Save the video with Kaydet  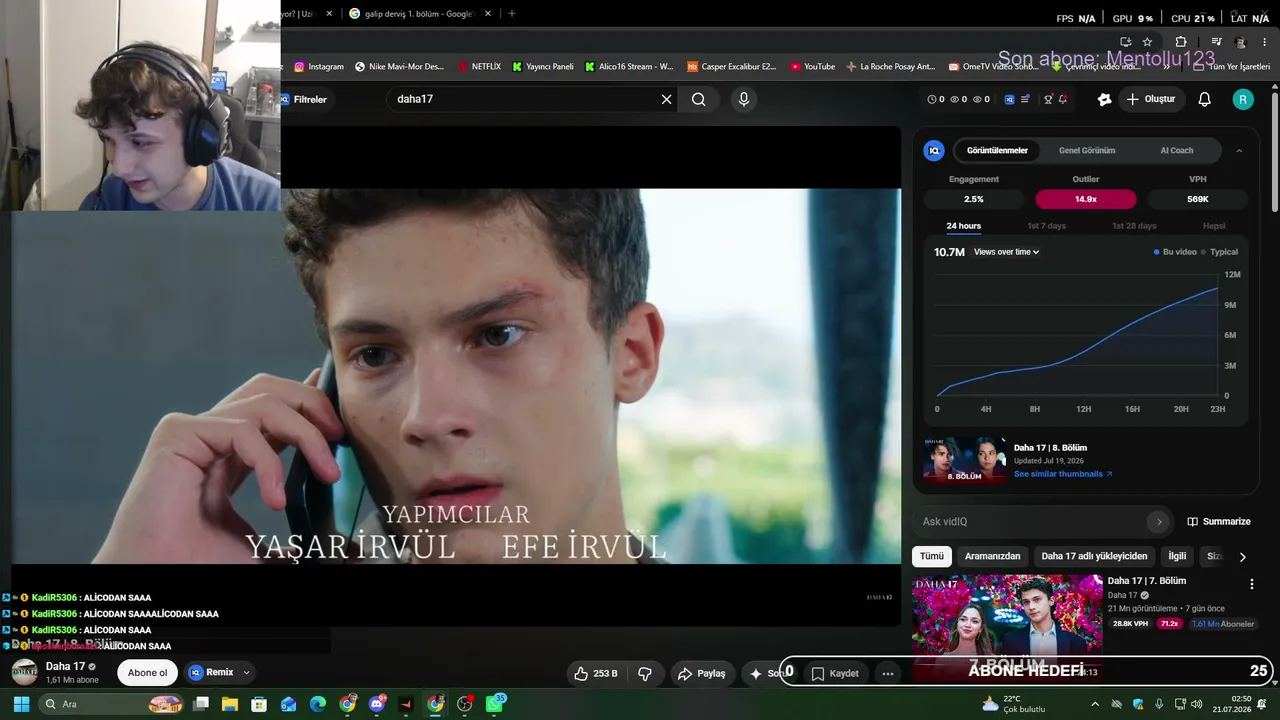(835, 674)
